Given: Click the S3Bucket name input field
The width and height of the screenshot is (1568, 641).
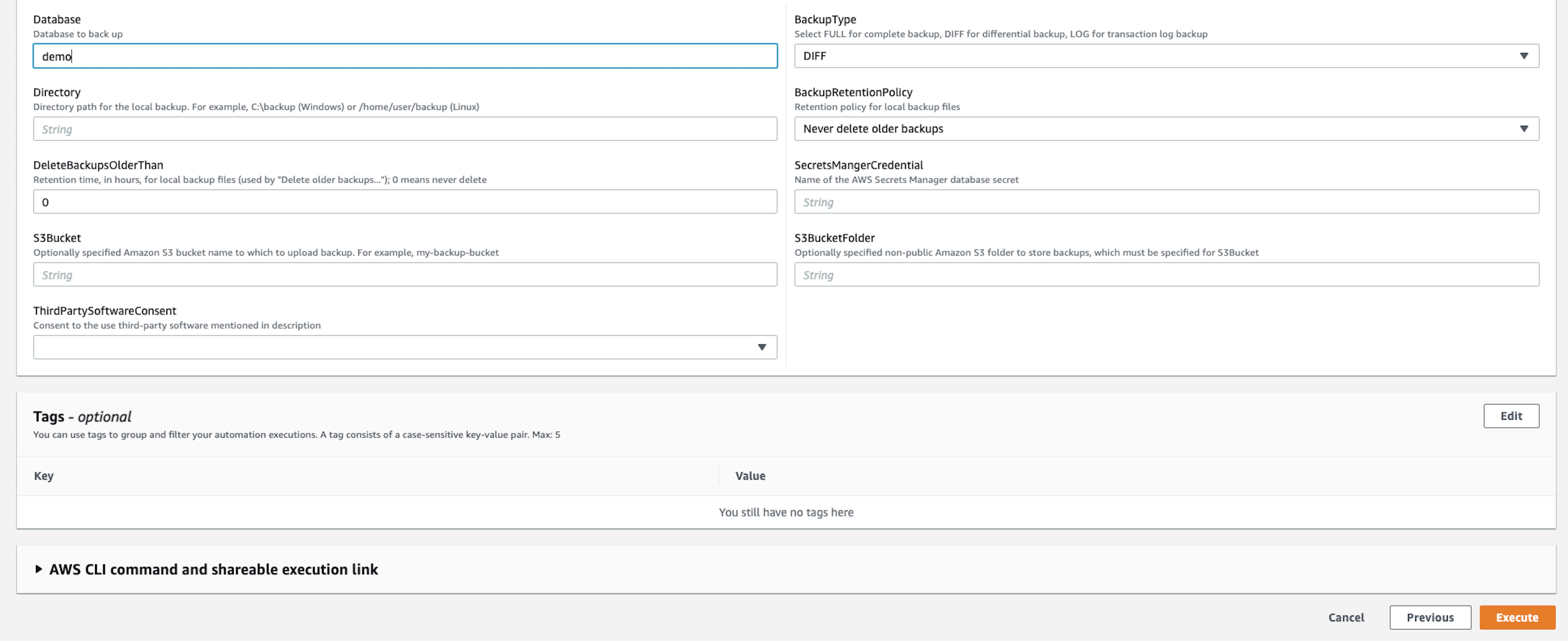Looking at the screenshot, I should pos(405,275).
